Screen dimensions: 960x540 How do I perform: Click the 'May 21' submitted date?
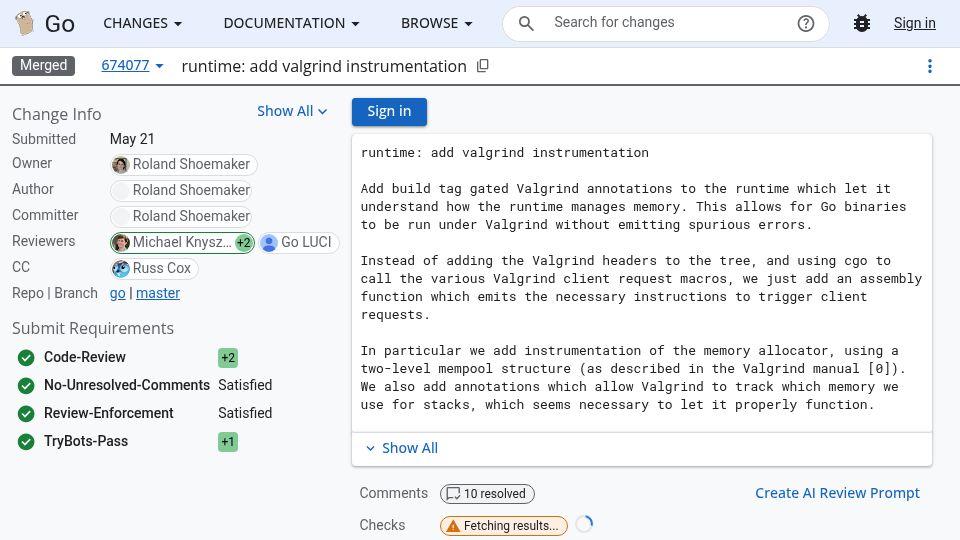point(132,139)
